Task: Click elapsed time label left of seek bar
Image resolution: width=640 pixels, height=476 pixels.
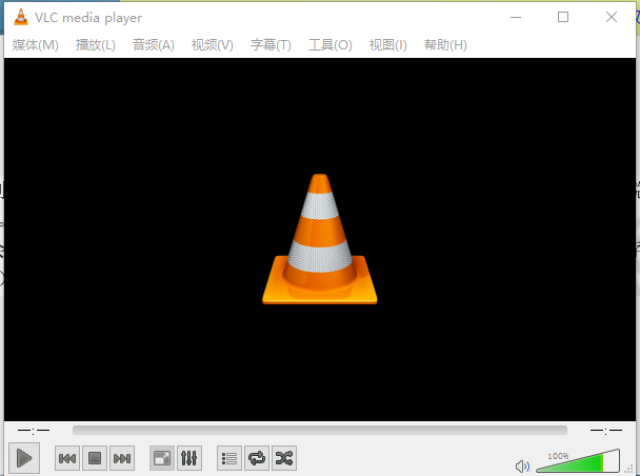Action: [x=33, y=430]
